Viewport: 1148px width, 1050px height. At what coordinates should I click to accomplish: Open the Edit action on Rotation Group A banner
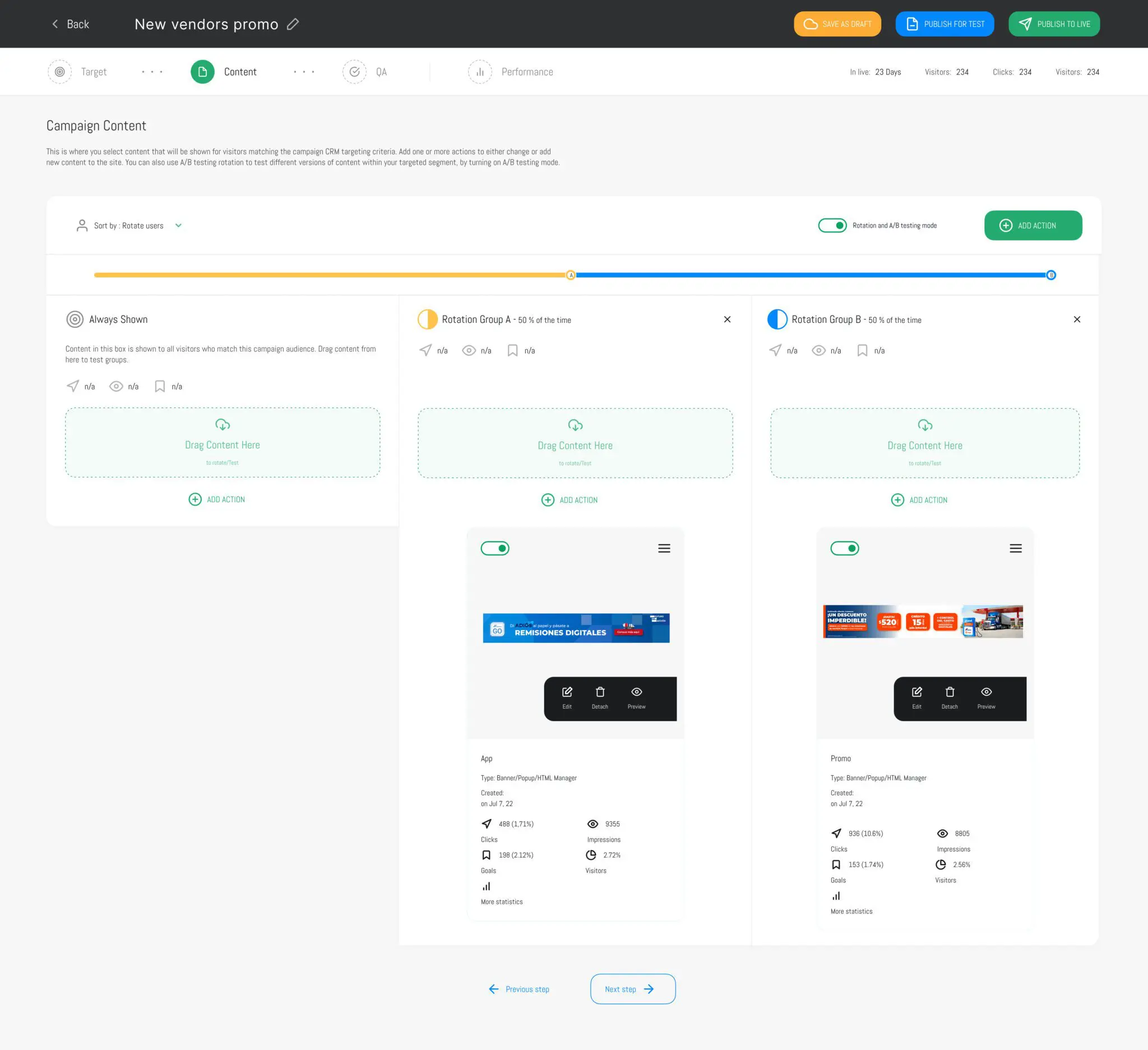click(567, 697)
